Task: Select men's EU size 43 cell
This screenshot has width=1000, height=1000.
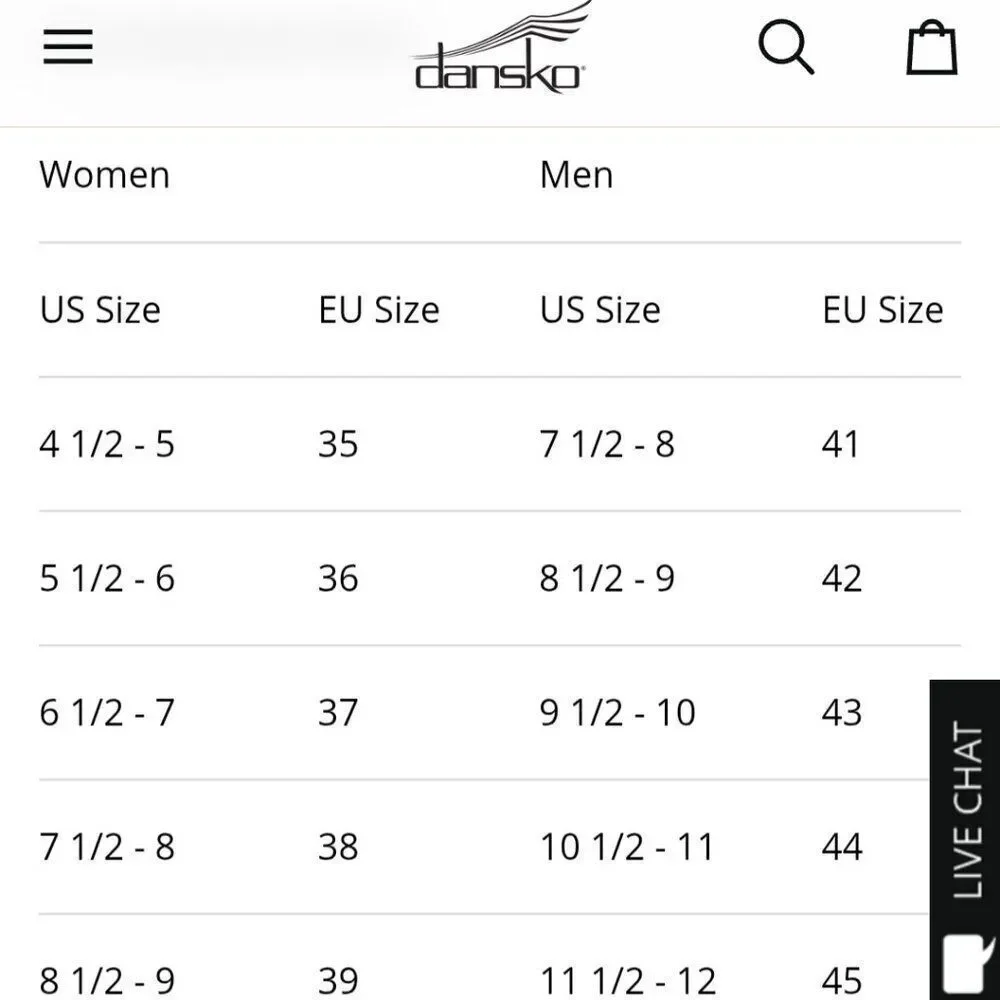Action: [842, 713]
